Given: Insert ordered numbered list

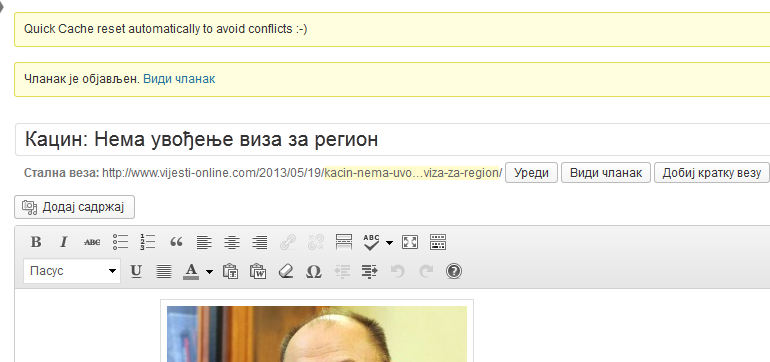Looking at the screenshot, I should pyautogui.click(x=147, y=242).
